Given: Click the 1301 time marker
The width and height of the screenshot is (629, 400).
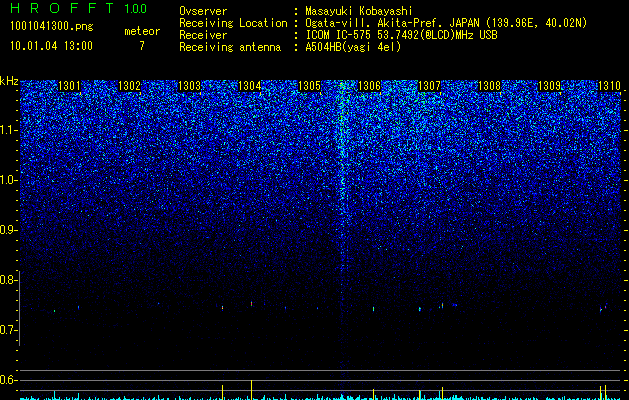Looking at the screenshot, I should point(69,86).
